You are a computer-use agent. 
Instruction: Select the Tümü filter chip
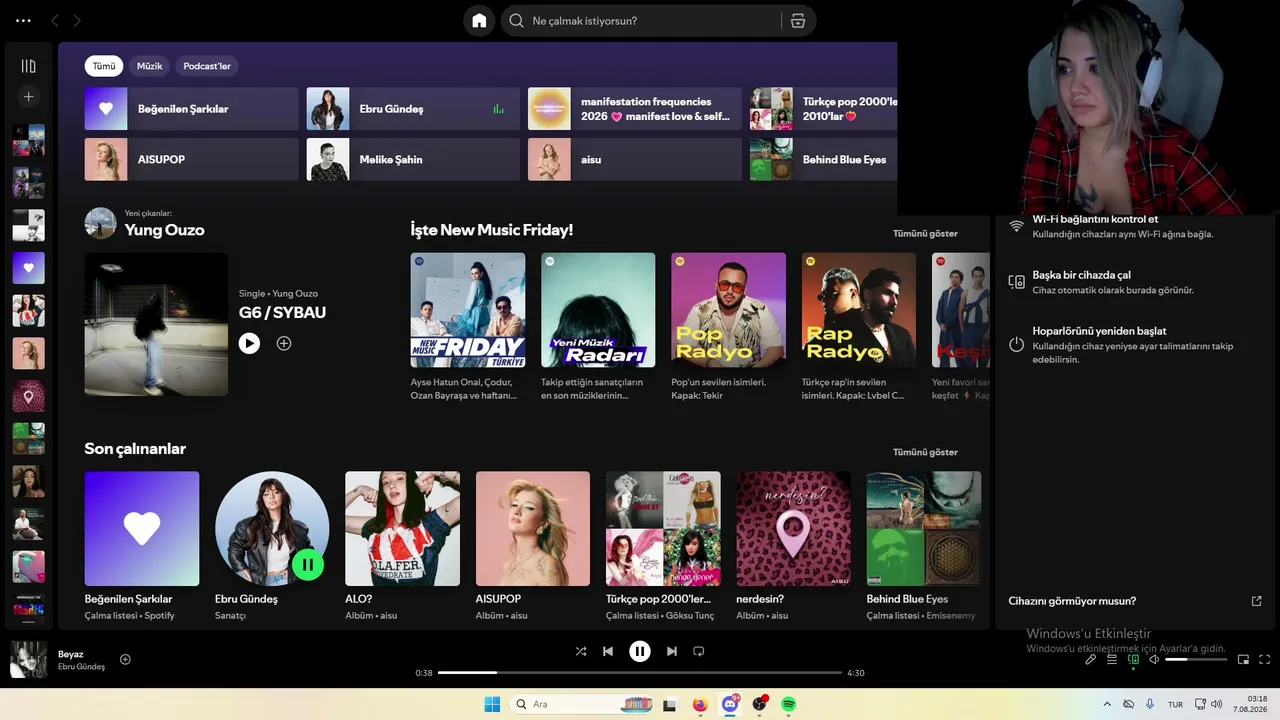coord(104,66)
